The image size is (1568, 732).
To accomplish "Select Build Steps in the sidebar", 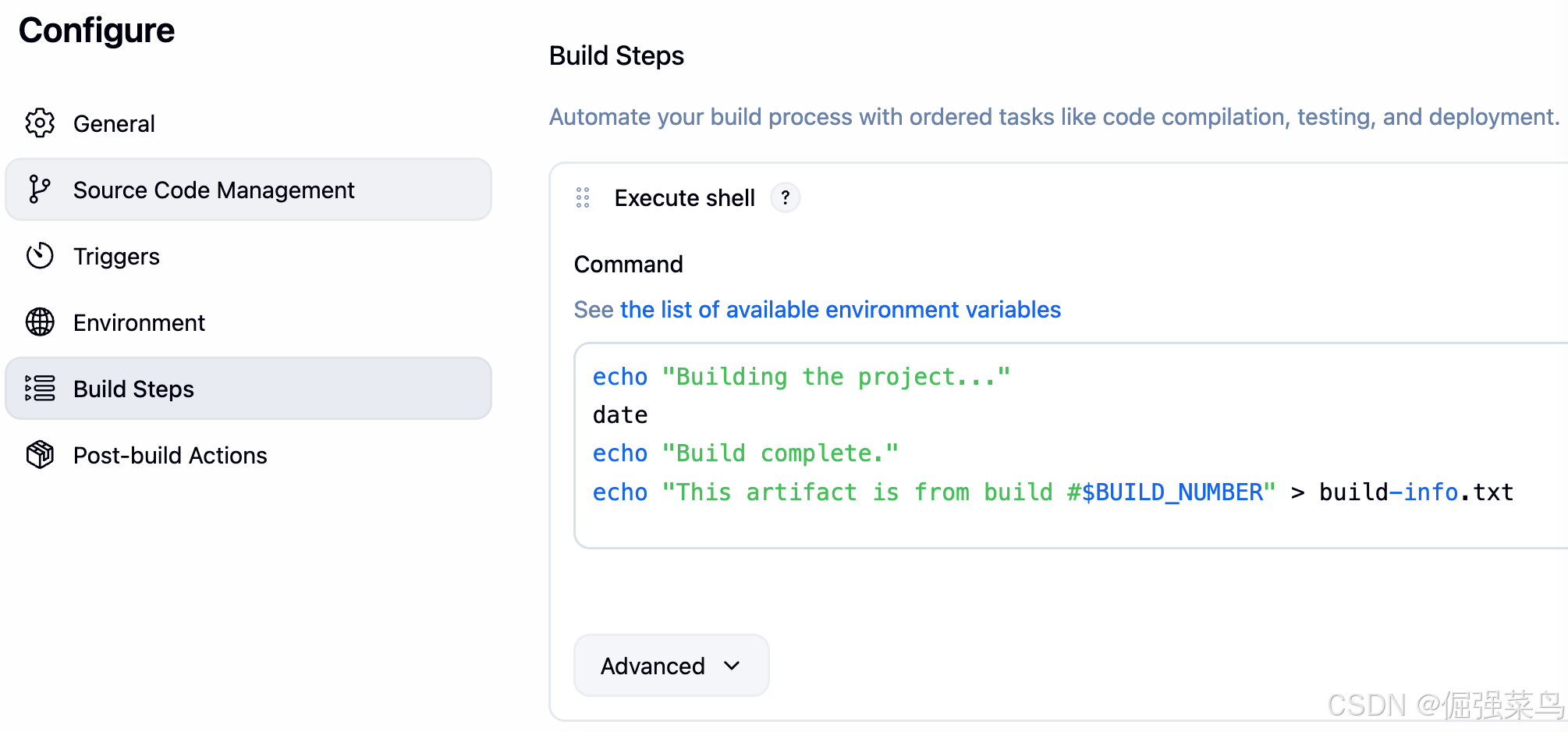I will click(133, 389).
